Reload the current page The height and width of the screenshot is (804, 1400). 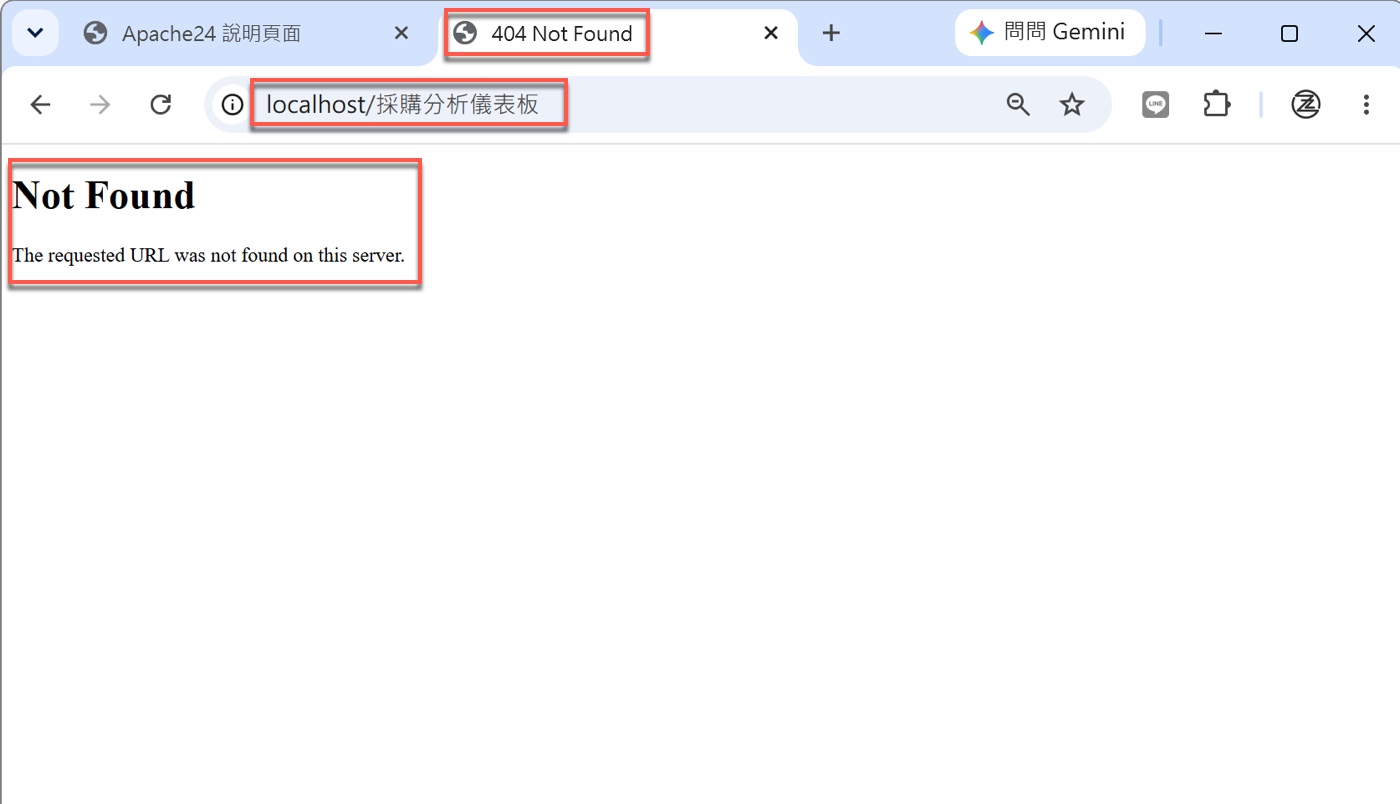(160, 104)
